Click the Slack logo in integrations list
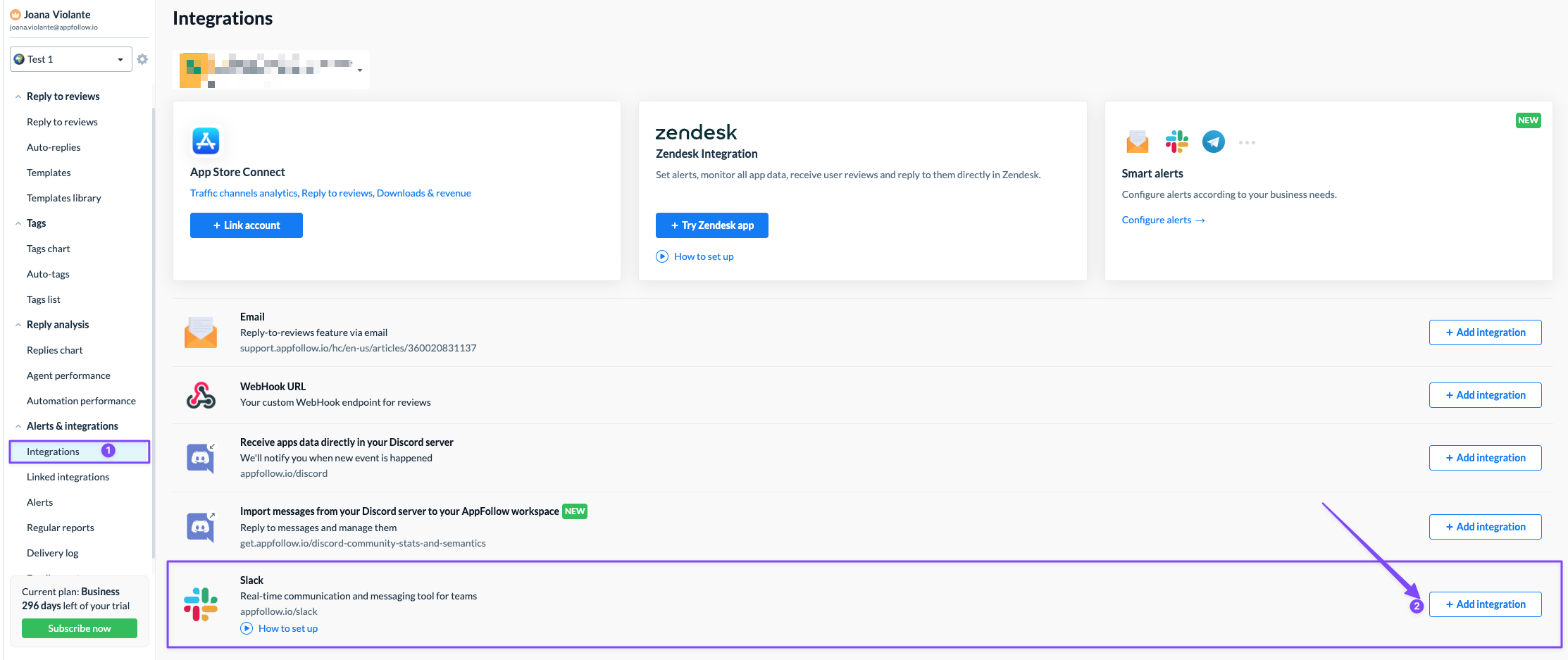This screenshot has height=660, width=1568. (201, 604)
